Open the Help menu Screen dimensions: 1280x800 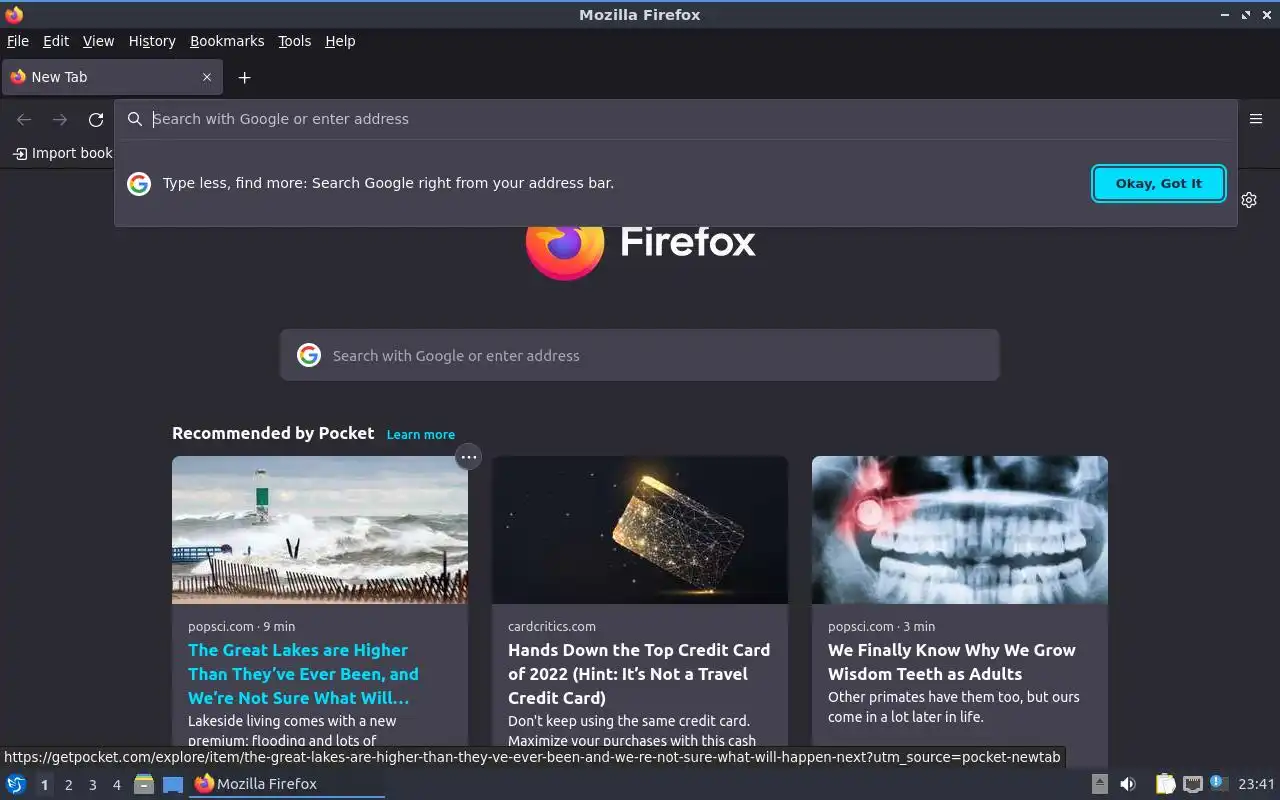(x=340, y=41)
